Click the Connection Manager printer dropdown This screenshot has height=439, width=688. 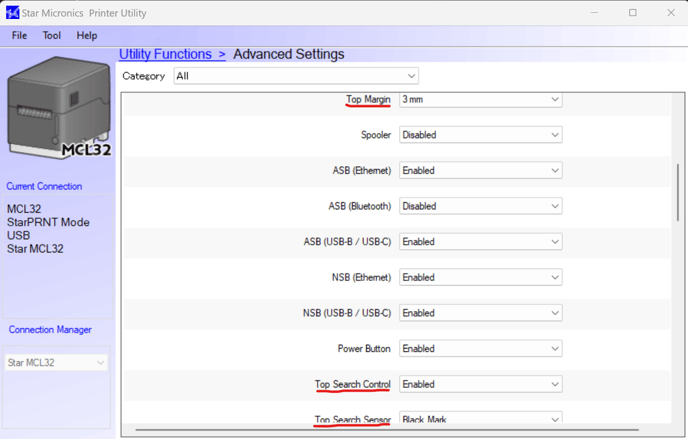coord(57,363)
